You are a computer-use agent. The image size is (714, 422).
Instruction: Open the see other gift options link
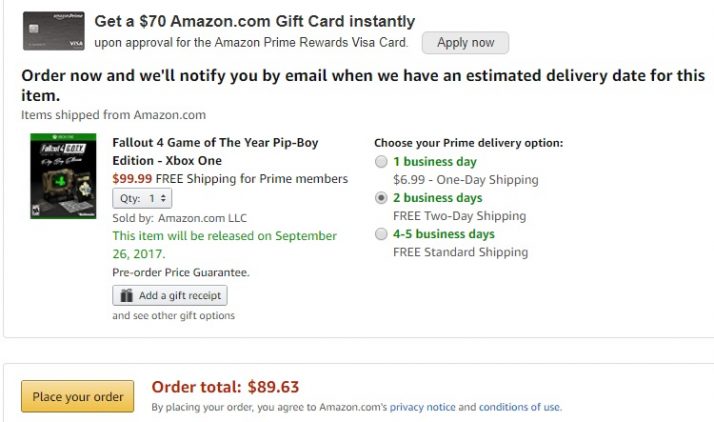(x=173, y=316)
